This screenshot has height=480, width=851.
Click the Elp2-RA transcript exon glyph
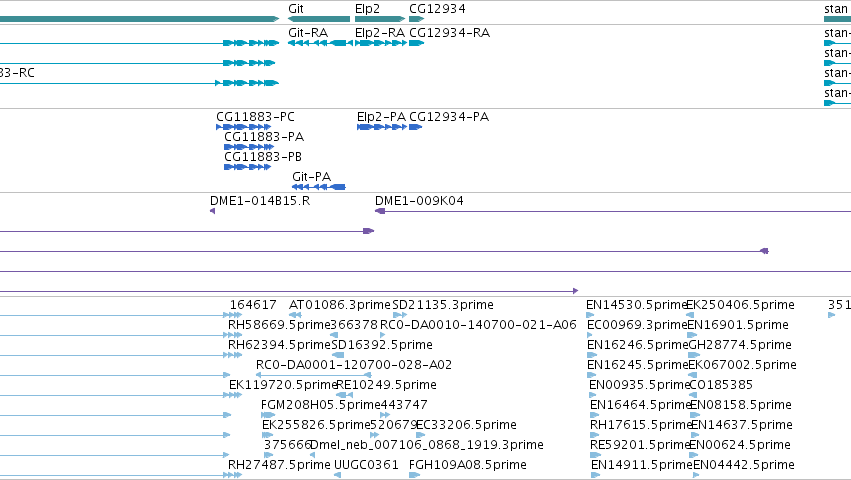point(381,43)
